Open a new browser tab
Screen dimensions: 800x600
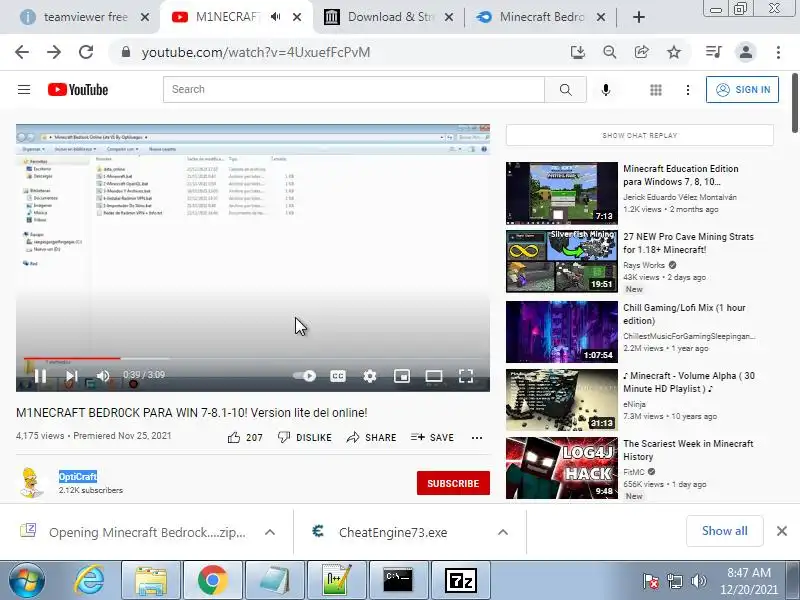[638, 17]
